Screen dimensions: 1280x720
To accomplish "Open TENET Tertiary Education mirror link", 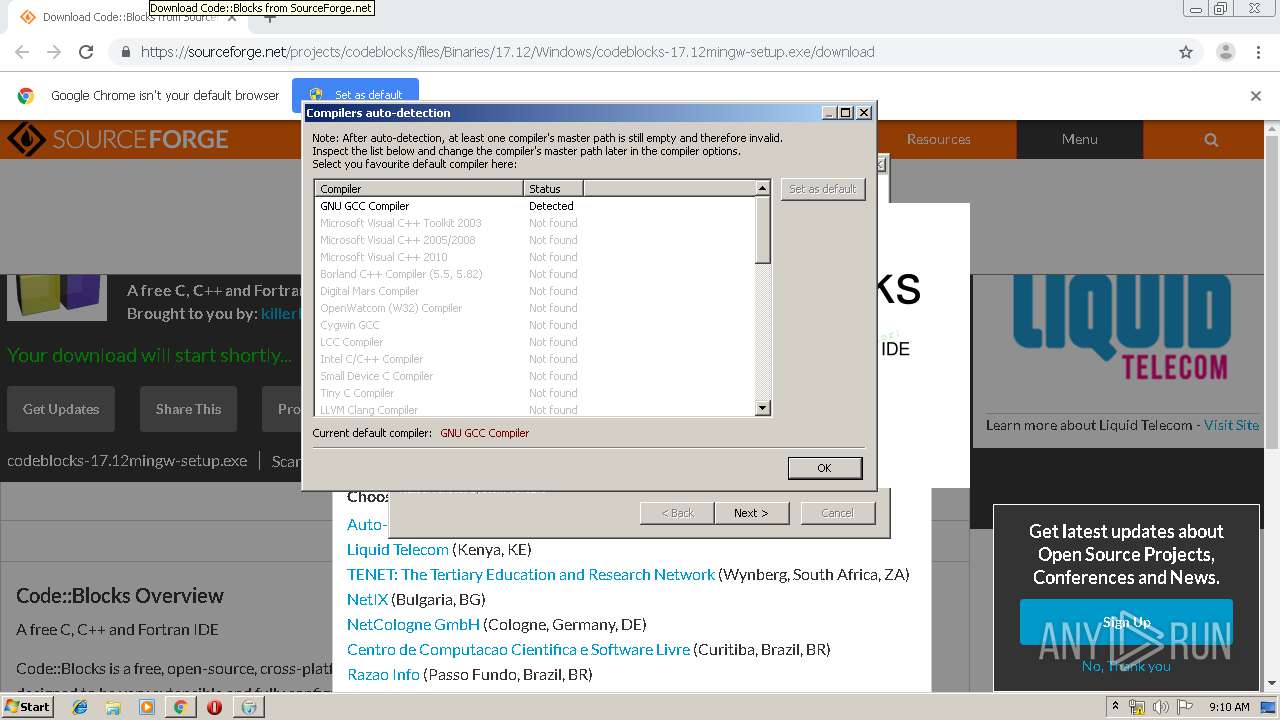I will tap(531, 574).
